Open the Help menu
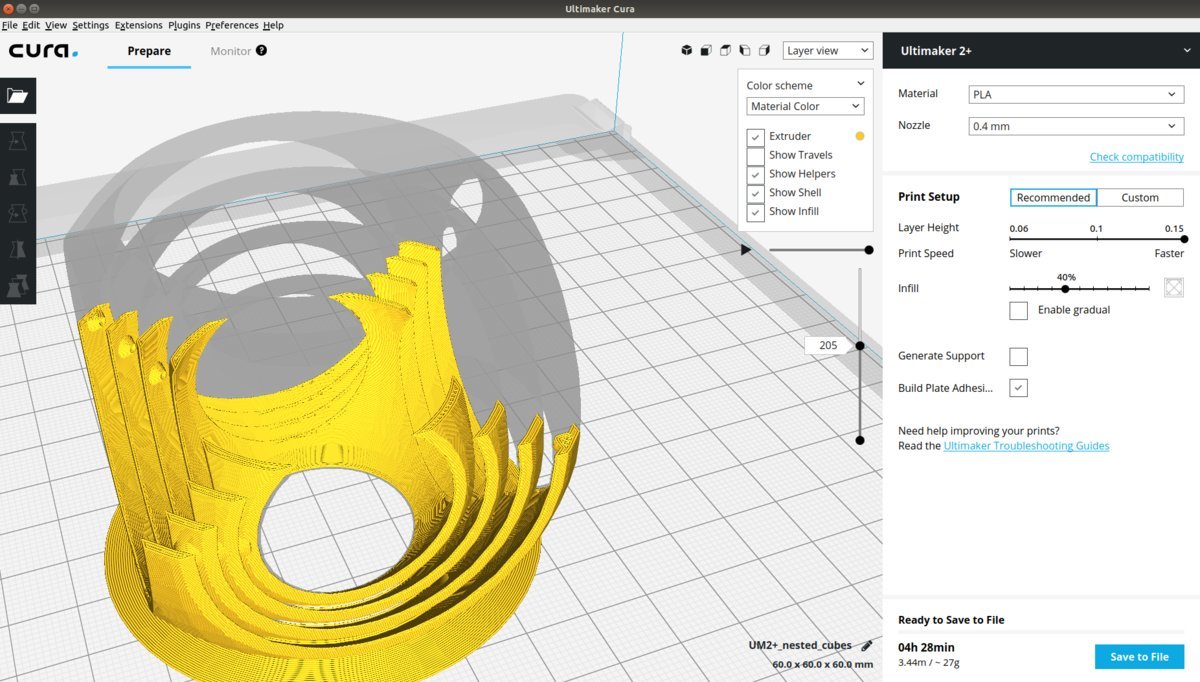The height and width of the screenshot is (682, 1200). 273,25
